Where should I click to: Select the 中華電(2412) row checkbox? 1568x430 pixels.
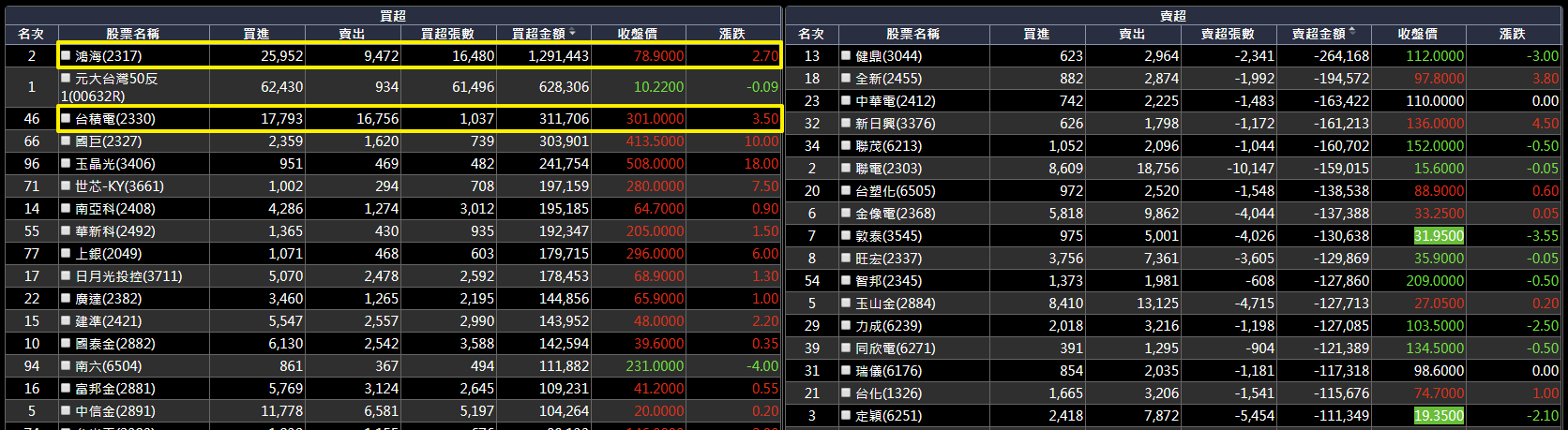point(847,100)
